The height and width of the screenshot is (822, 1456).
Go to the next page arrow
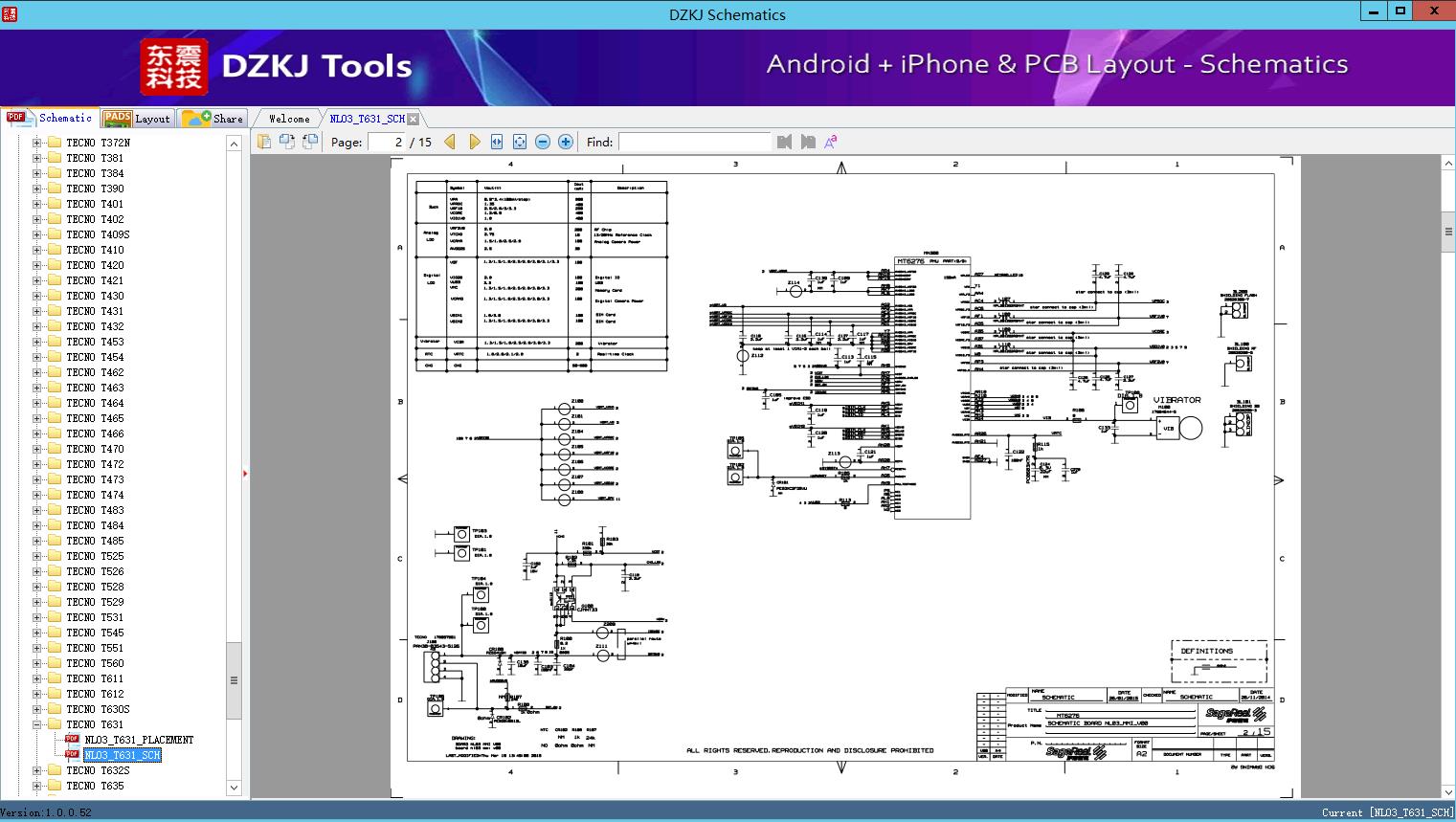coord(474,142)
